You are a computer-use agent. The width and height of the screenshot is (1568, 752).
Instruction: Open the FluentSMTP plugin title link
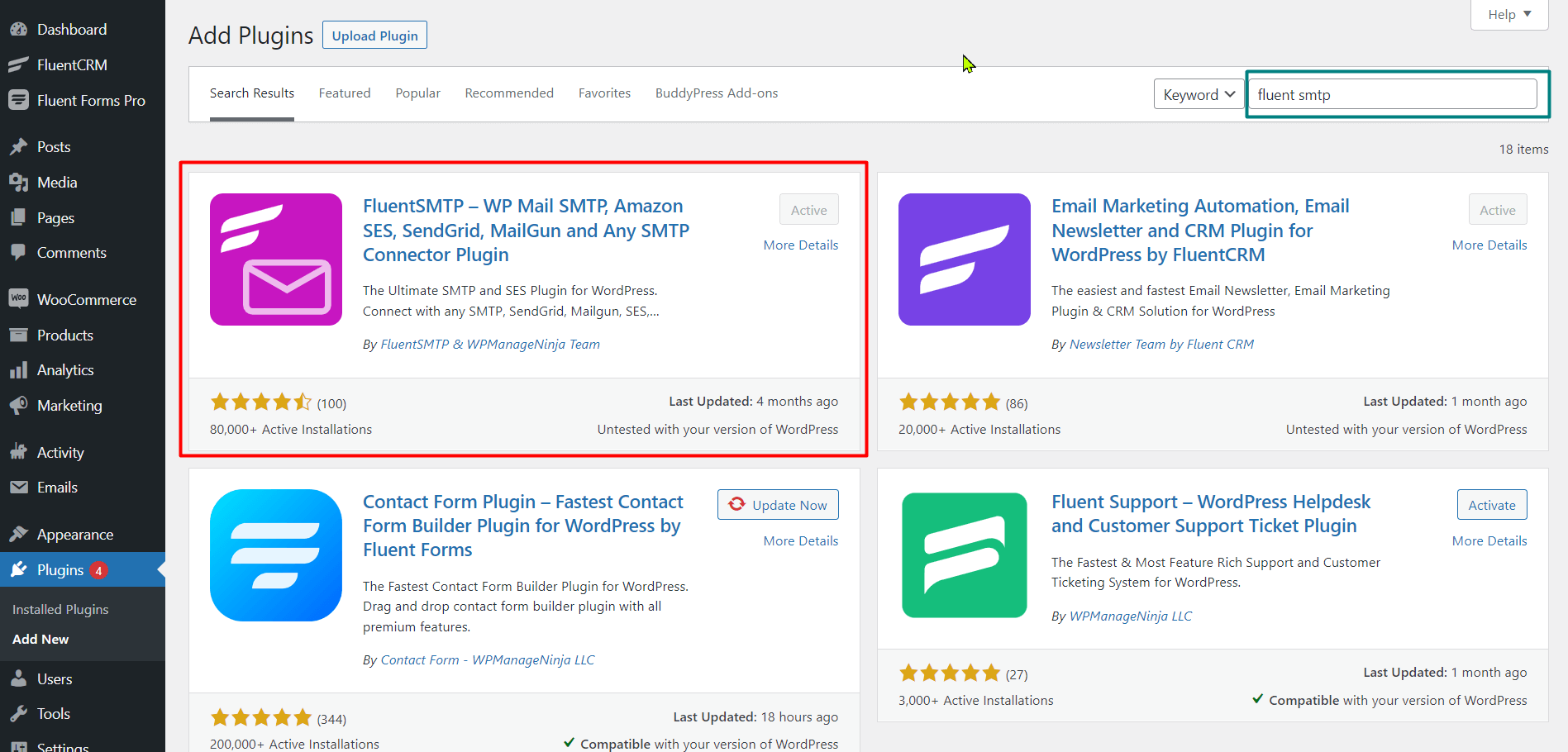click(x=526, y=231)
